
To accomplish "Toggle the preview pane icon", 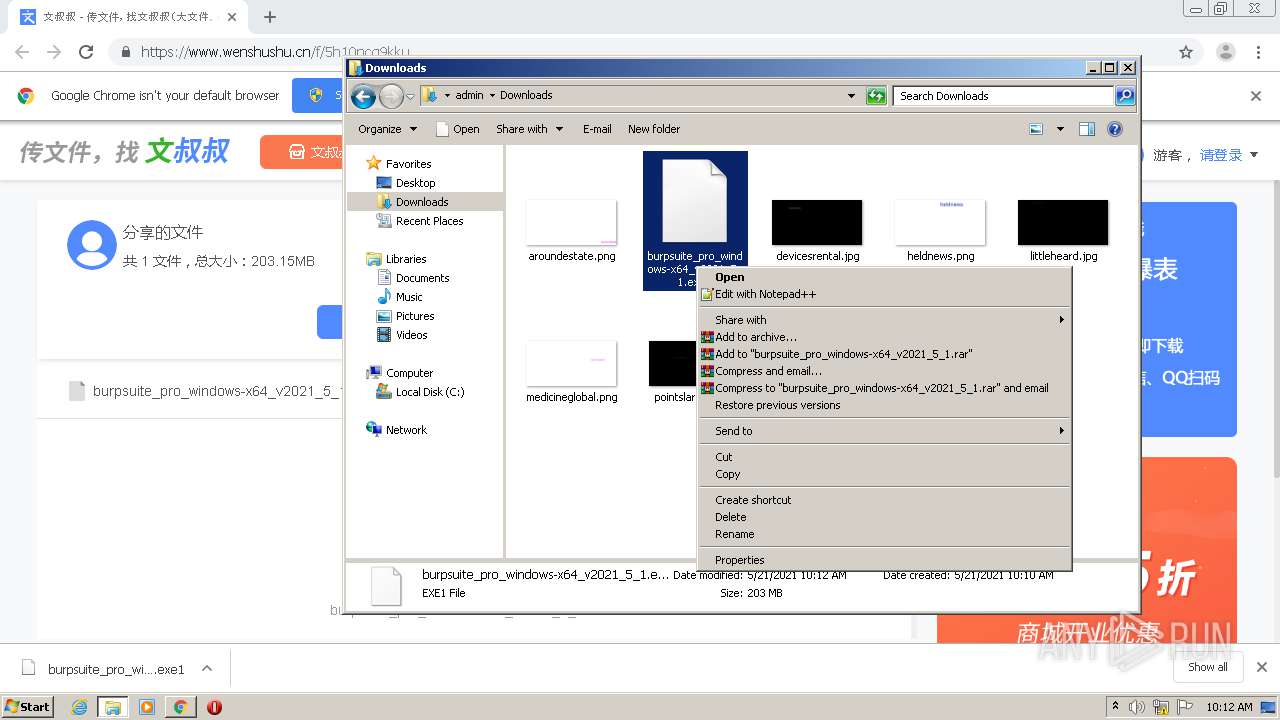I will 1087,129.
